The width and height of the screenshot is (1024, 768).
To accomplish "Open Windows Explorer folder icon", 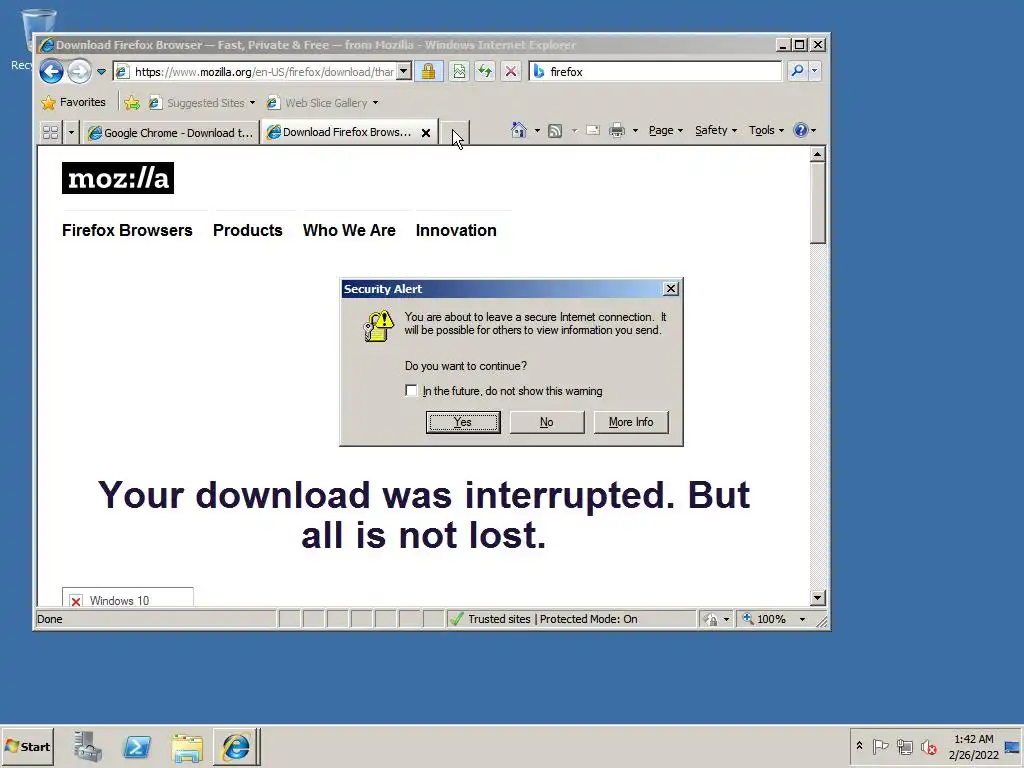I will point(187,747).
